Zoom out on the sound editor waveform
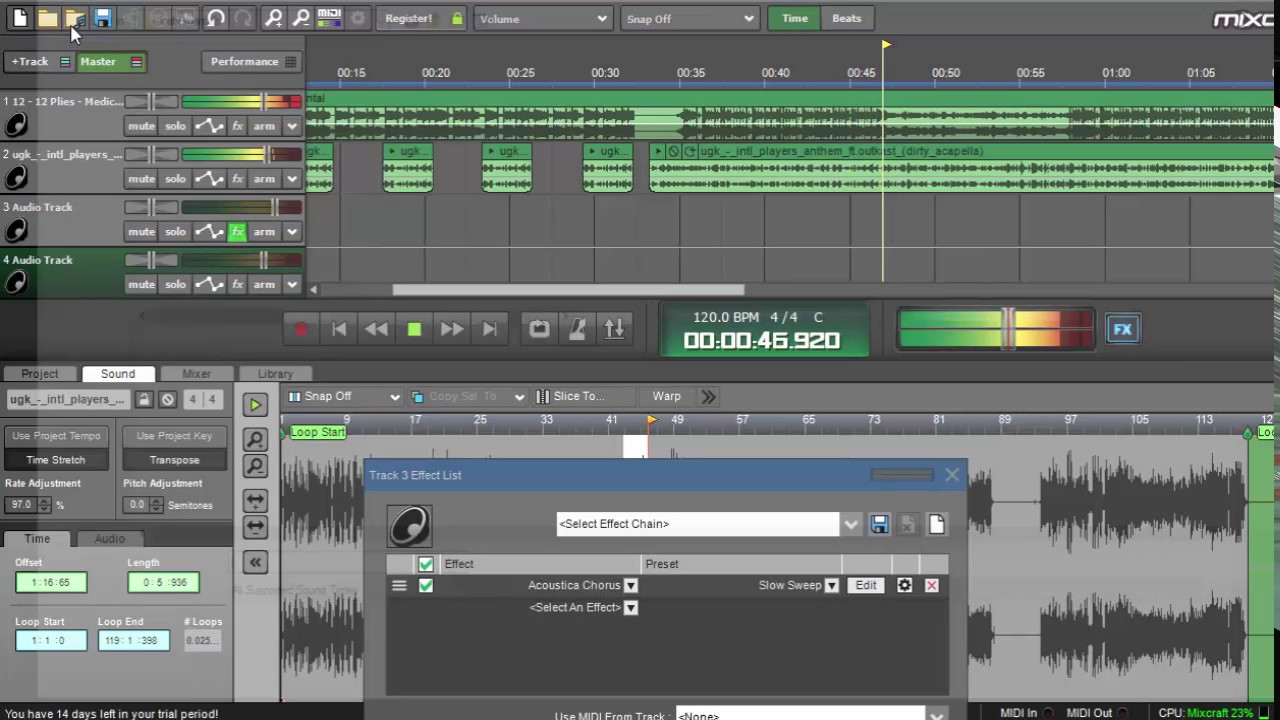 [255, 466]
